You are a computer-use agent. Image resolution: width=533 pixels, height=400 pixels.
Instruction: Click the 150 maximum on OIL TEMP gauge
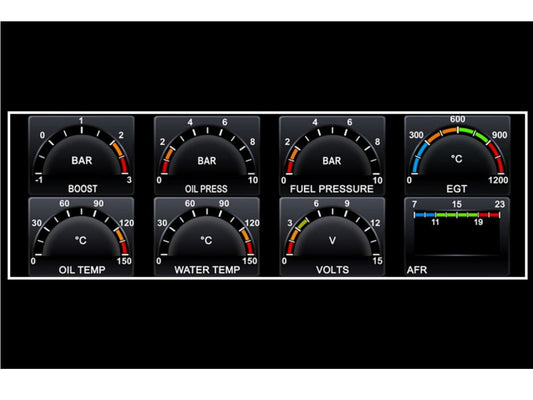tap(124, 261)
